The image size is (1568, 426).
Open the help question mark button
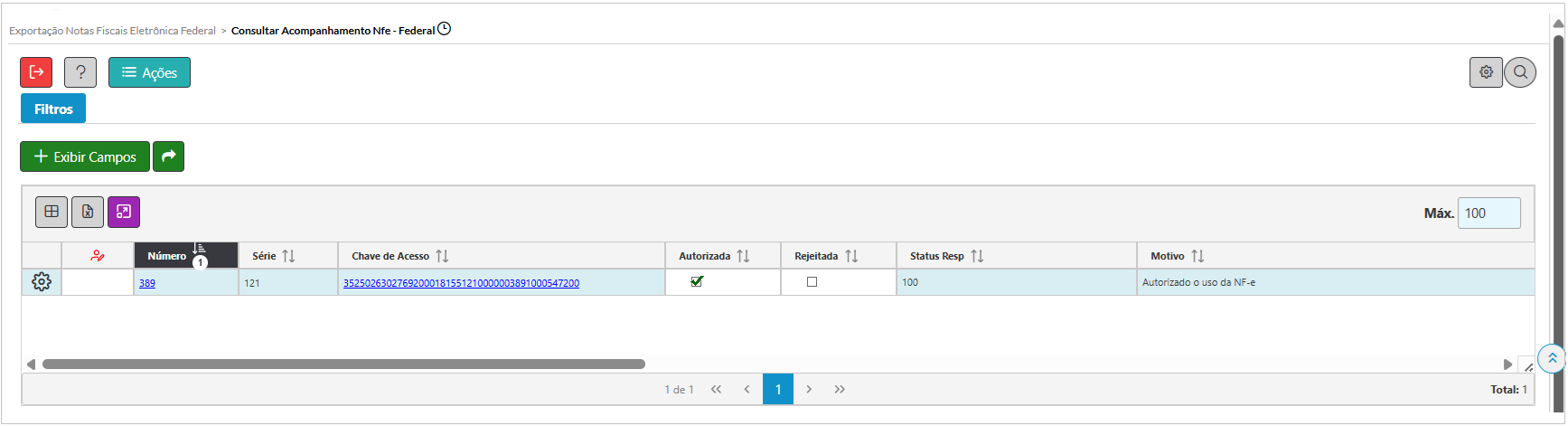(x=80, y=72)
